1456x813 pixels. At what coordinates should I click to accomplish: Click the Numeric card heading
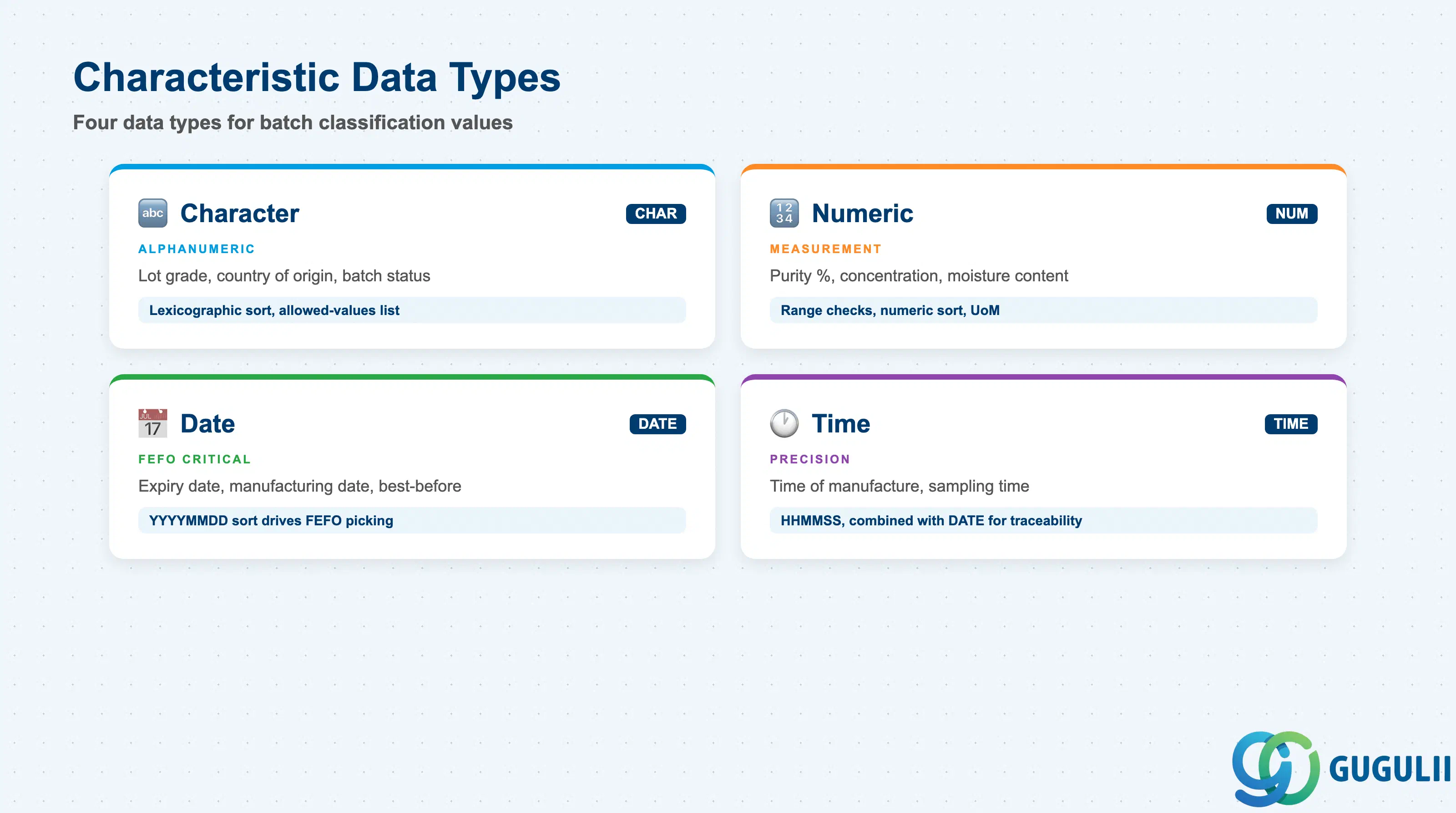coord(862,213)
